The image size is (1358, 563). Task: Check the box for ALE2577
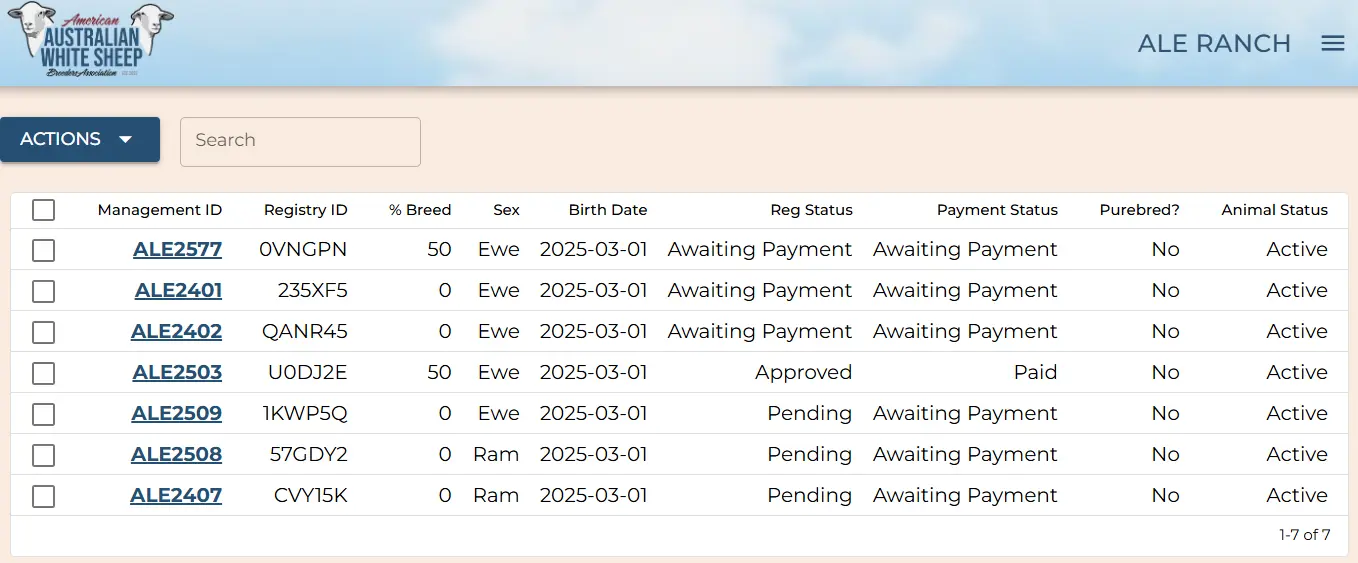click(x=43, y=250)
